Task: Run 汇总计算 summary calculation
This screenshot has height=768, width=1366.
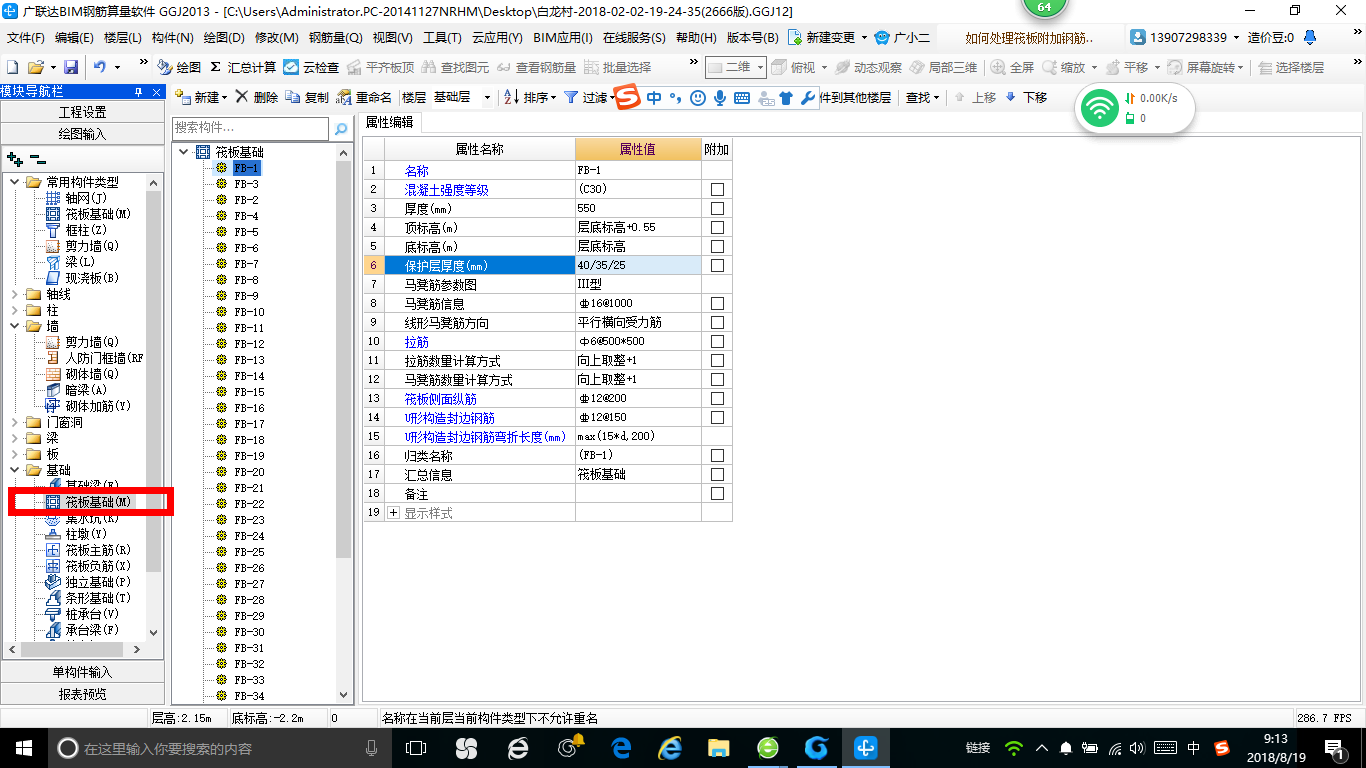Action: point(243,67)
